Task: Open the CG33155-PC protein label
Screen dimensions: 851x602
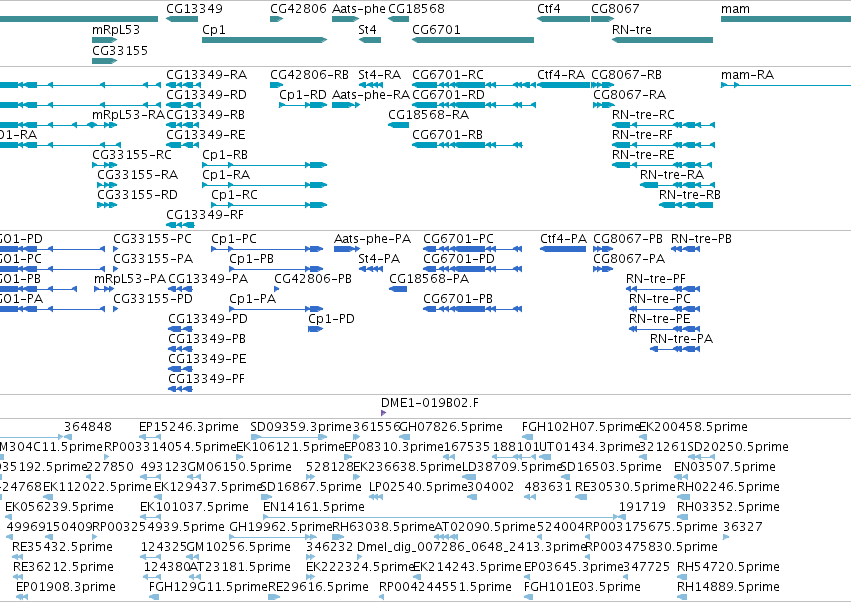Action: 153,239
